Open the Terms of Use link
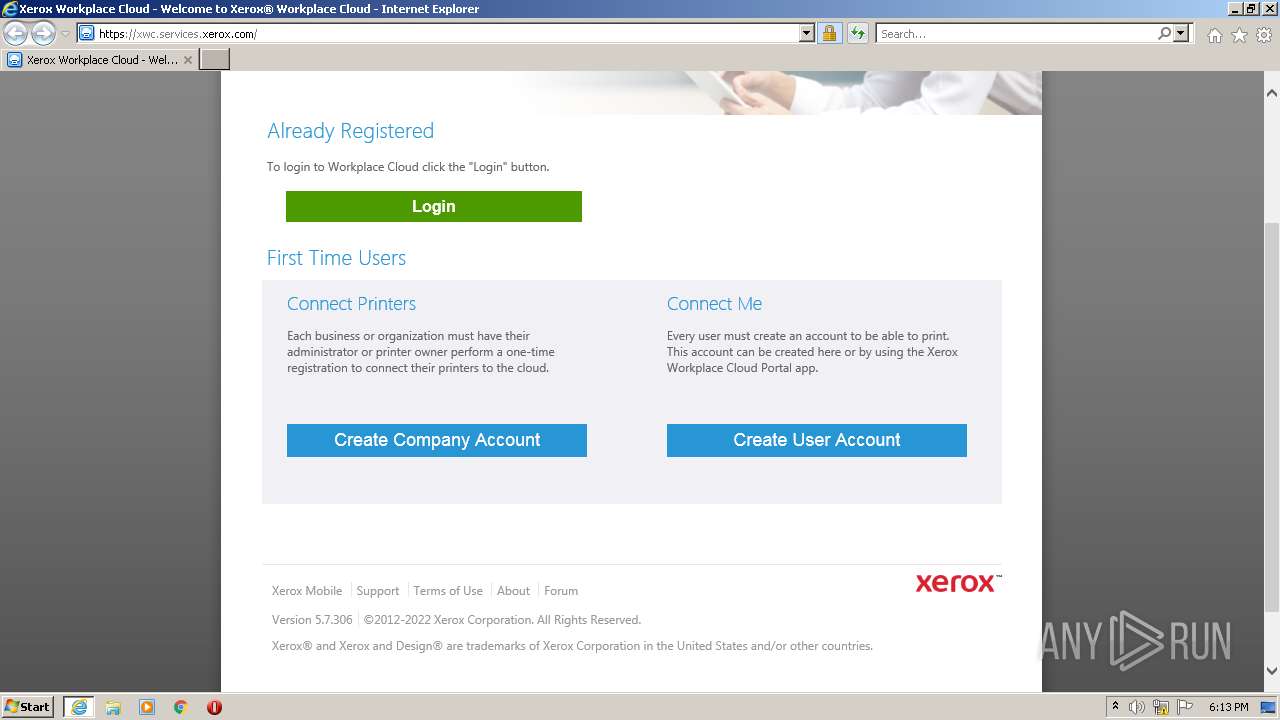Screen dimensions: 1280x720 448,591
